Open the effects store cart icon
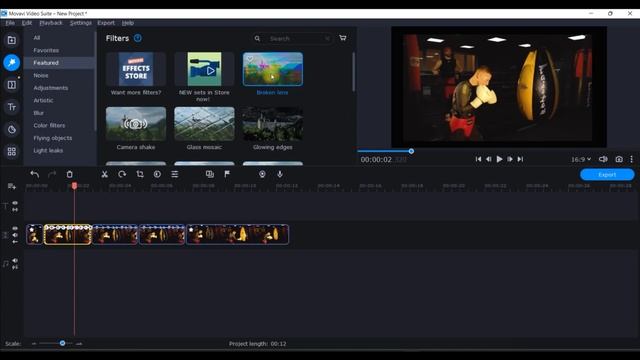The width and height of the screenshot is (640, 360). tap(343, 38)
